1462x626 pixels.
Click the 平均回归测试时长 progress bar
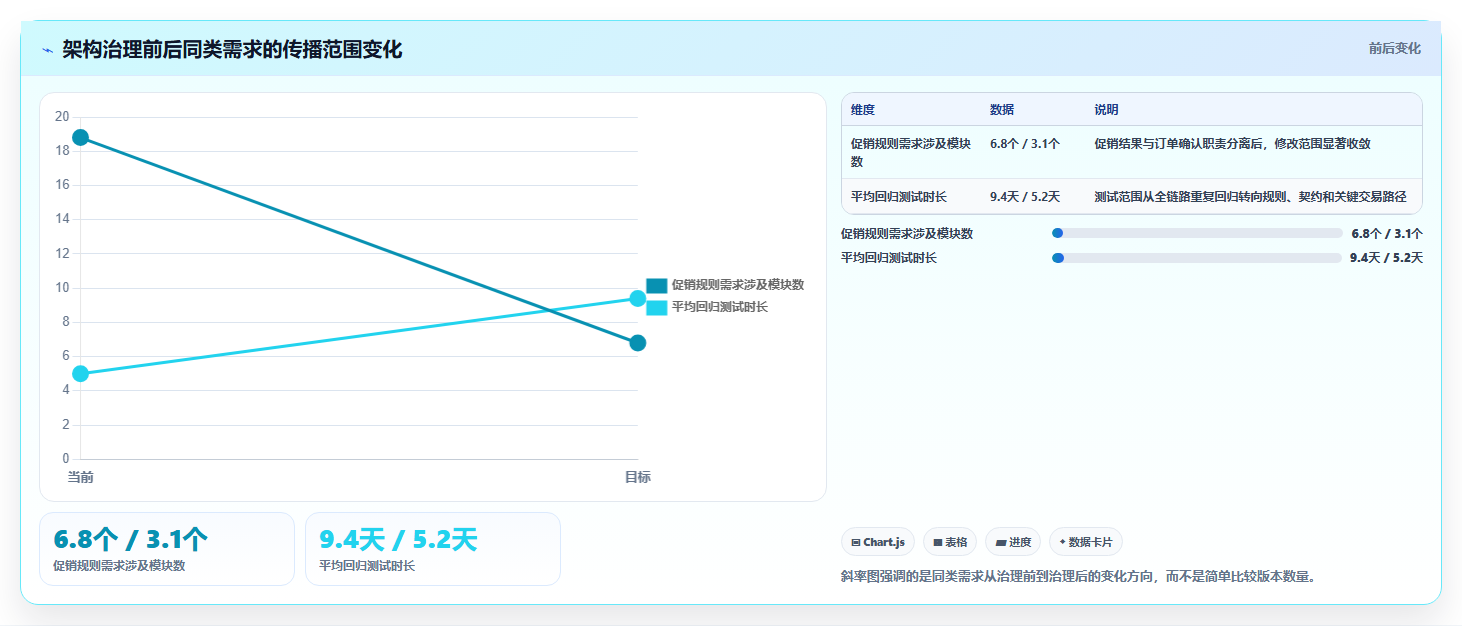pos(1197,258)
